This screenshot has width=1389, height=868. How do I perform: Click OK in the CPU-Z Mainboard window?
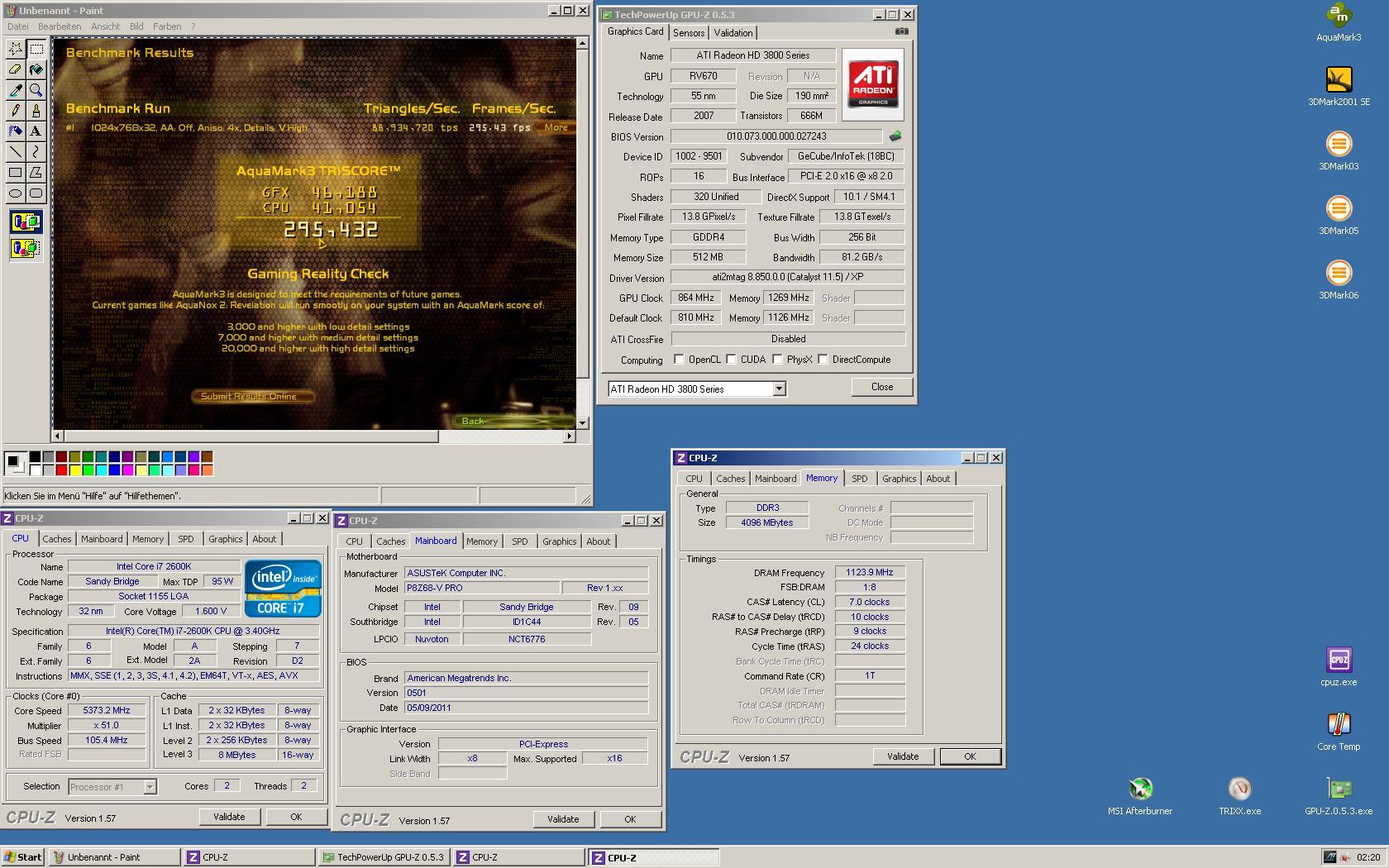click(x=630, y=819)
